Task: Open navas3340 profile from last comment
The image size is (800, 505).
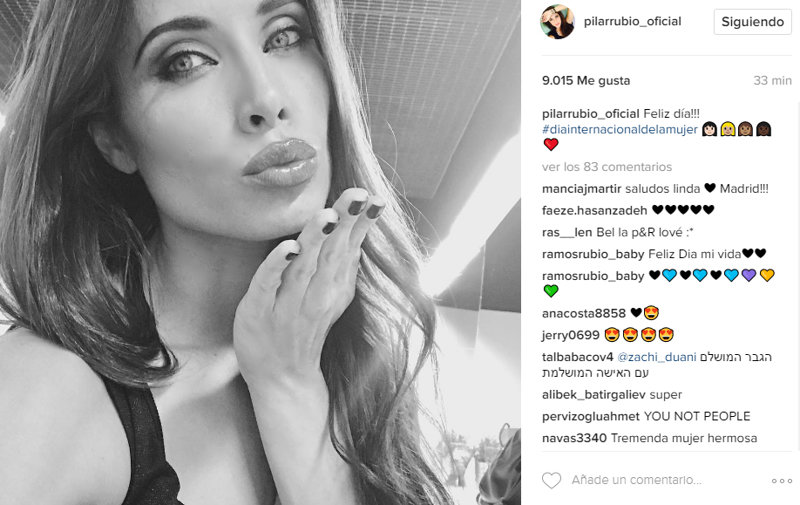Action: pos(574,438)
